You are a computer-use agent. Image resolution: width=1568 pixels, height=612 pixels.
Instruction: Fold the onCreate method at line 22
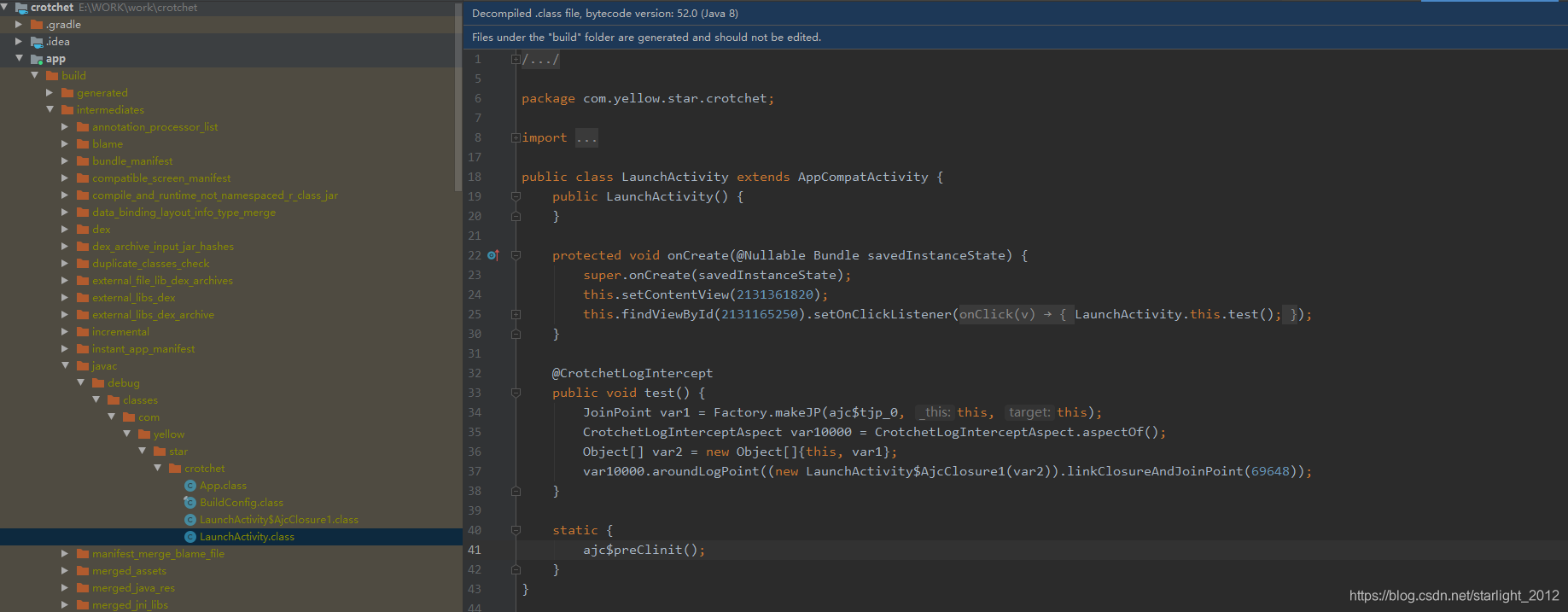(x=516, y=255)
